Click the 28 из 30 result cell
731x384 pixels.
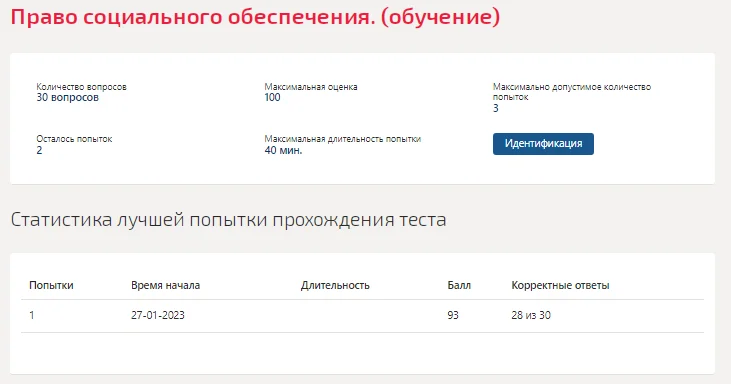(531, 315)
